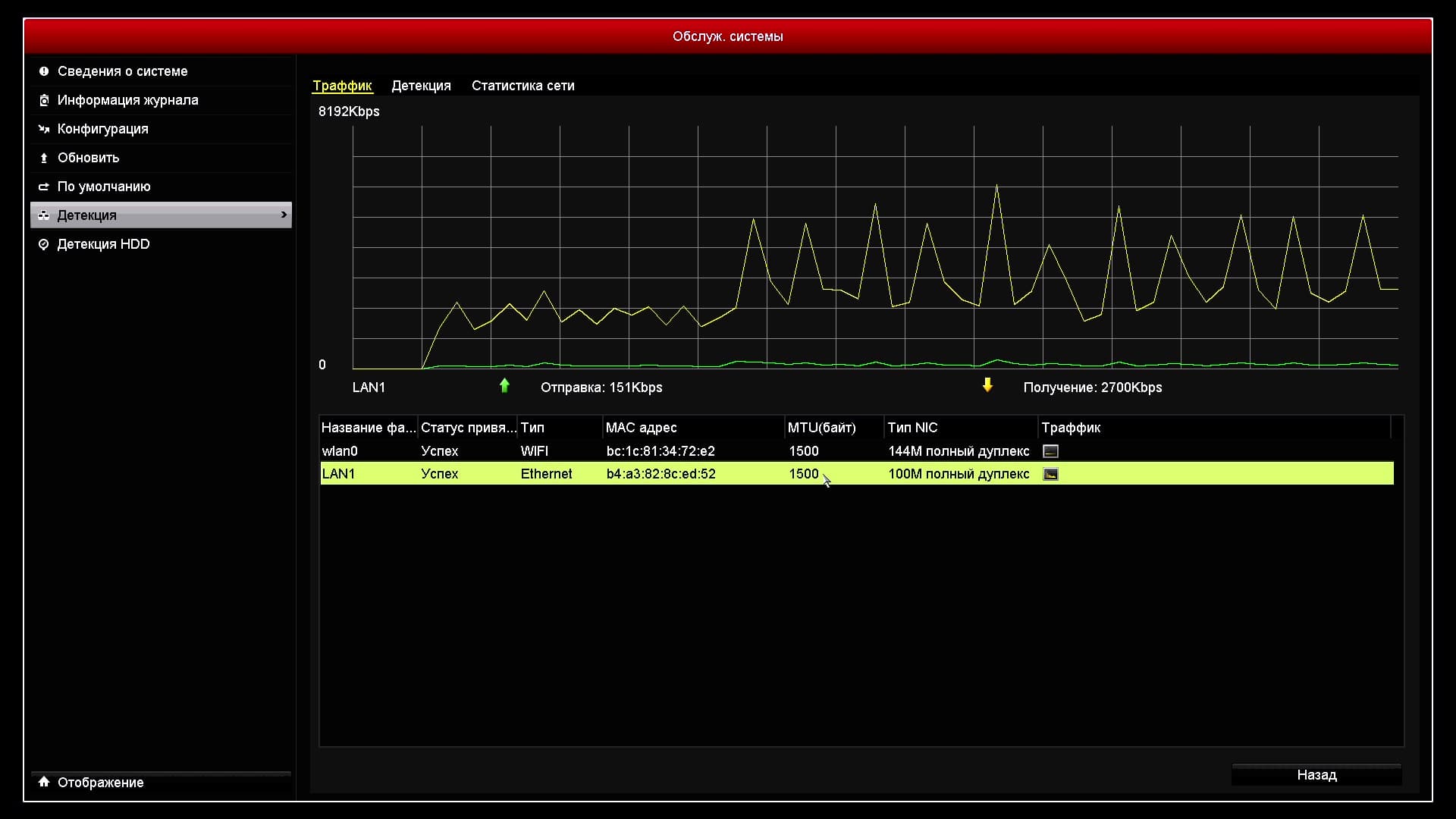This screenshot has width=1456, height=819.
Task: Click the import/export icon beside Конфигурация
Action: 44,129
